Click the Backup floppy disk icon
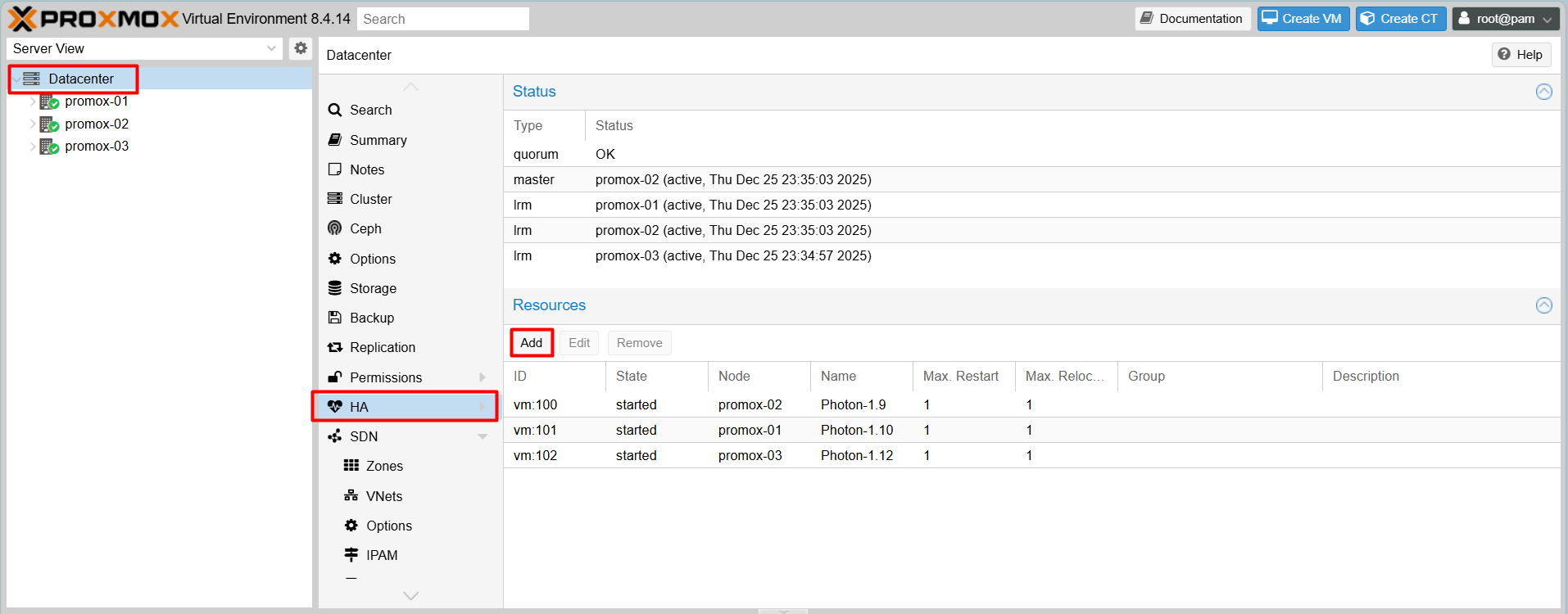 pyautogui.click(x=334, y=318)
